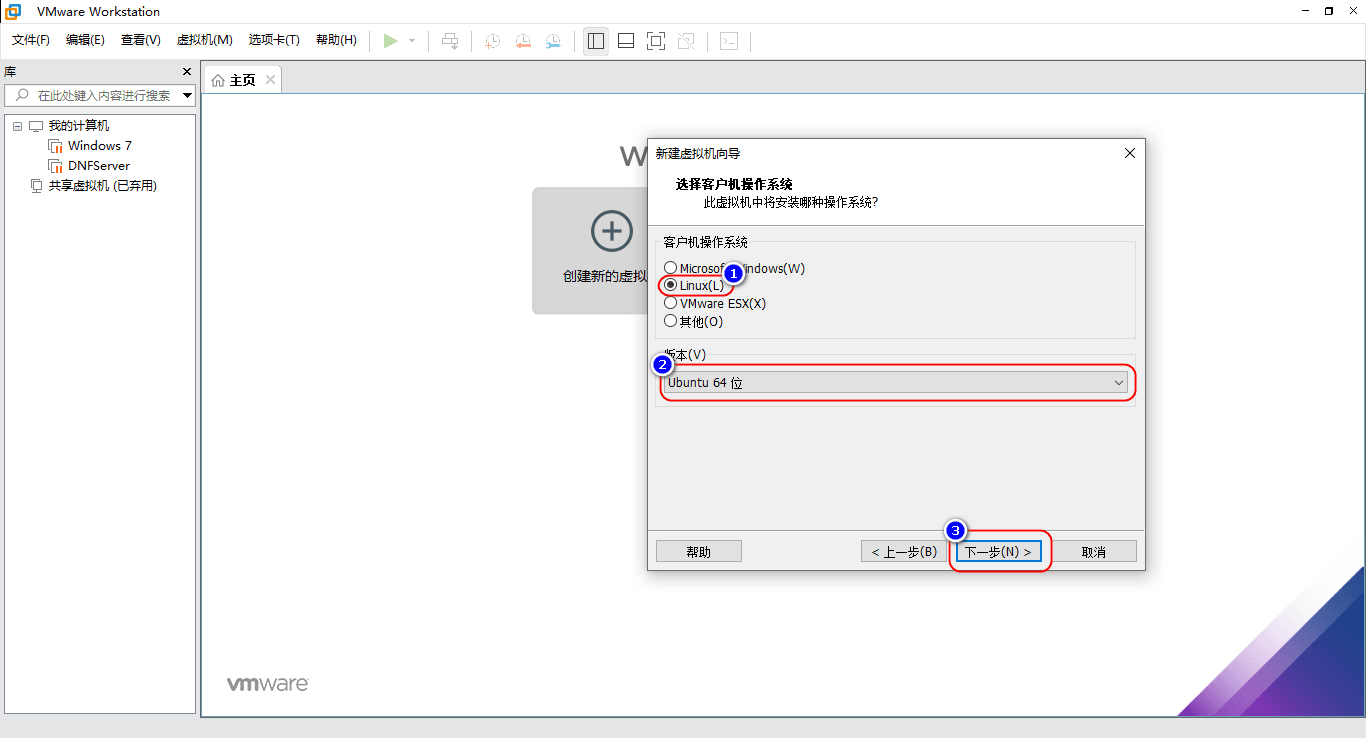
Task: Collapse the 我的计算机 tree node
Action: point(17,126)
